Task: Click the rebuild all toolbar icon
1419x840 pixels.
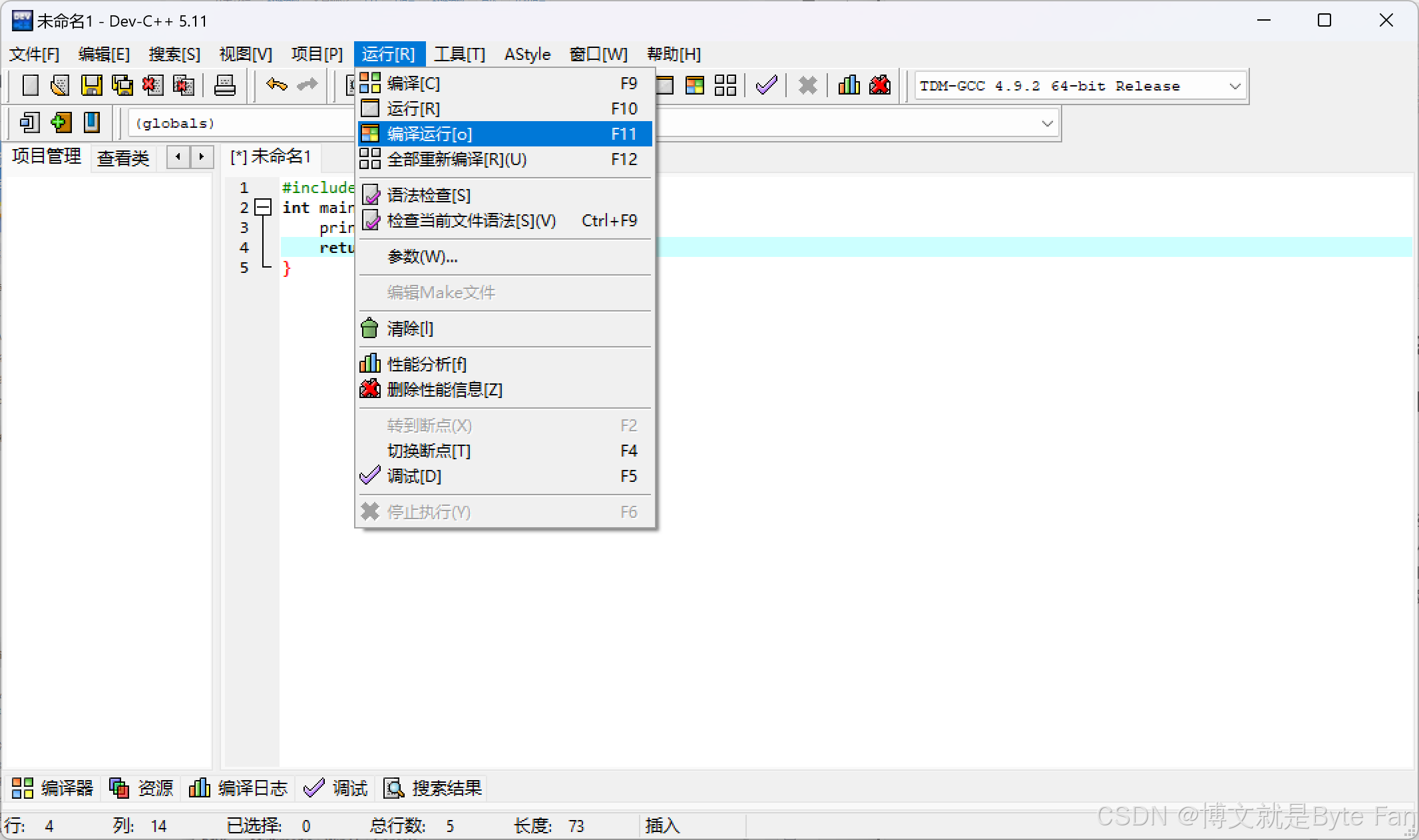Action: [x=725, y=85]
